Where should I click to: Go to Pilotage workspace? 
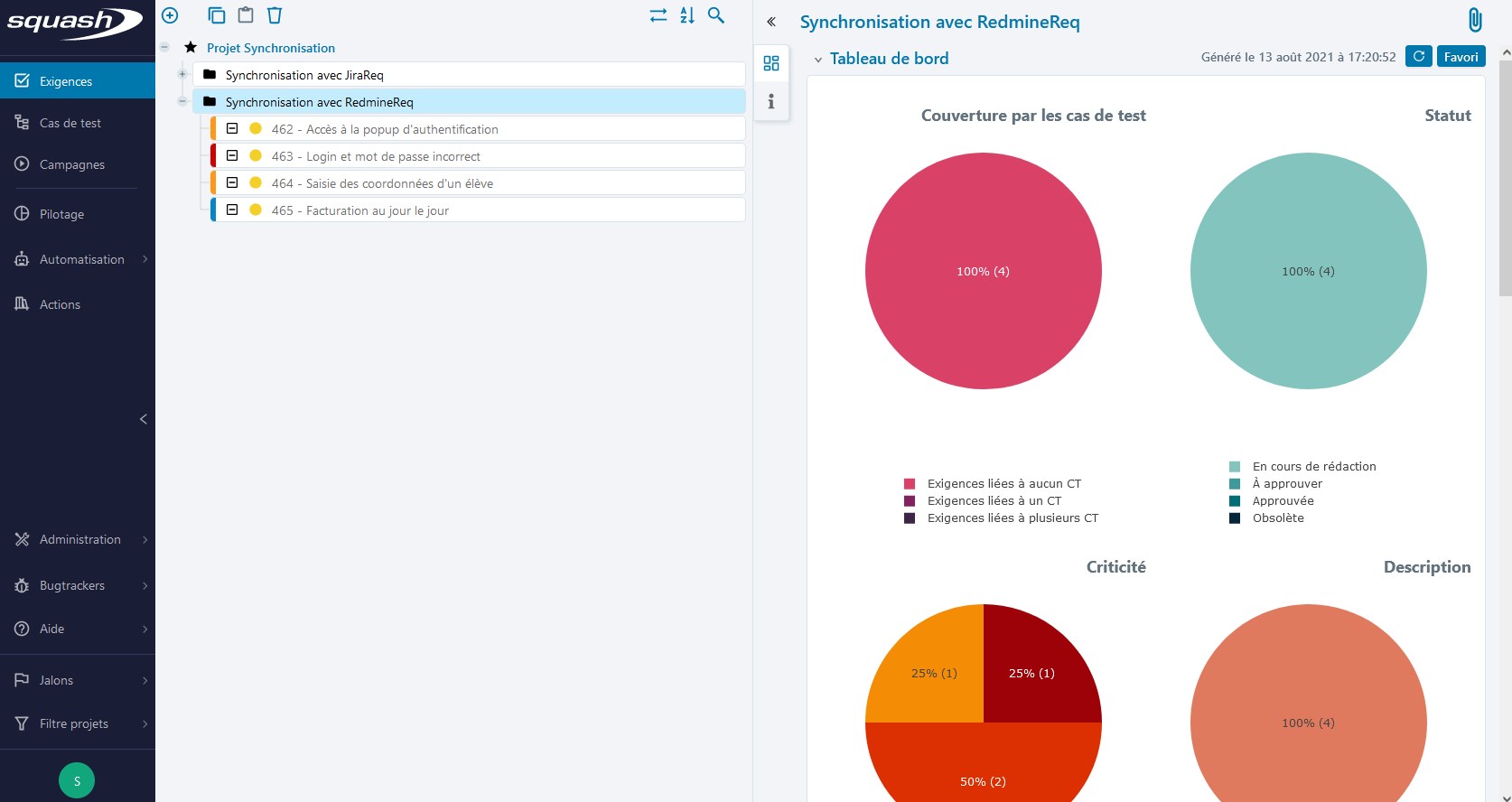click(x=78, y=214)
